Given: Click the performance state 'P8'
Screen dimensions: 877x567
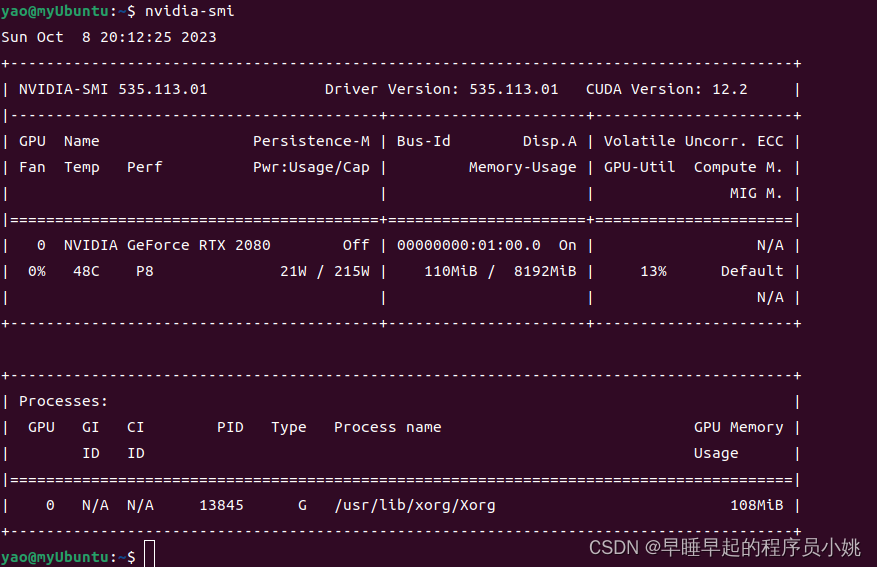Looking at the screenshot, I should click(144, 271).
